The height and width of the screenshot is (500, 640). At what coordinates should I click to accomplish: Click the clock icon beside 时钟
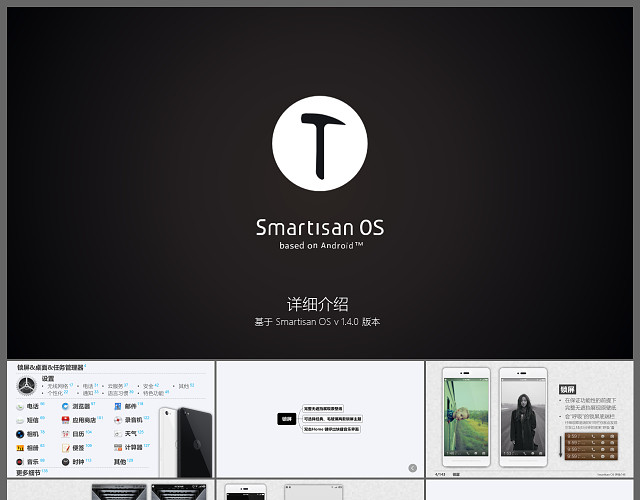point(65,462)
